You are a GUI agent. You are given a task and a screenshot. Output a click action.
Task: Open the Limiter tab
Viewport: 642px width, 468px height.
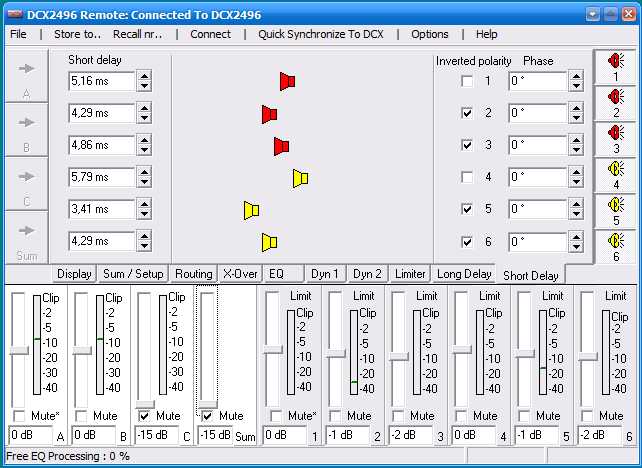point(410,274)
